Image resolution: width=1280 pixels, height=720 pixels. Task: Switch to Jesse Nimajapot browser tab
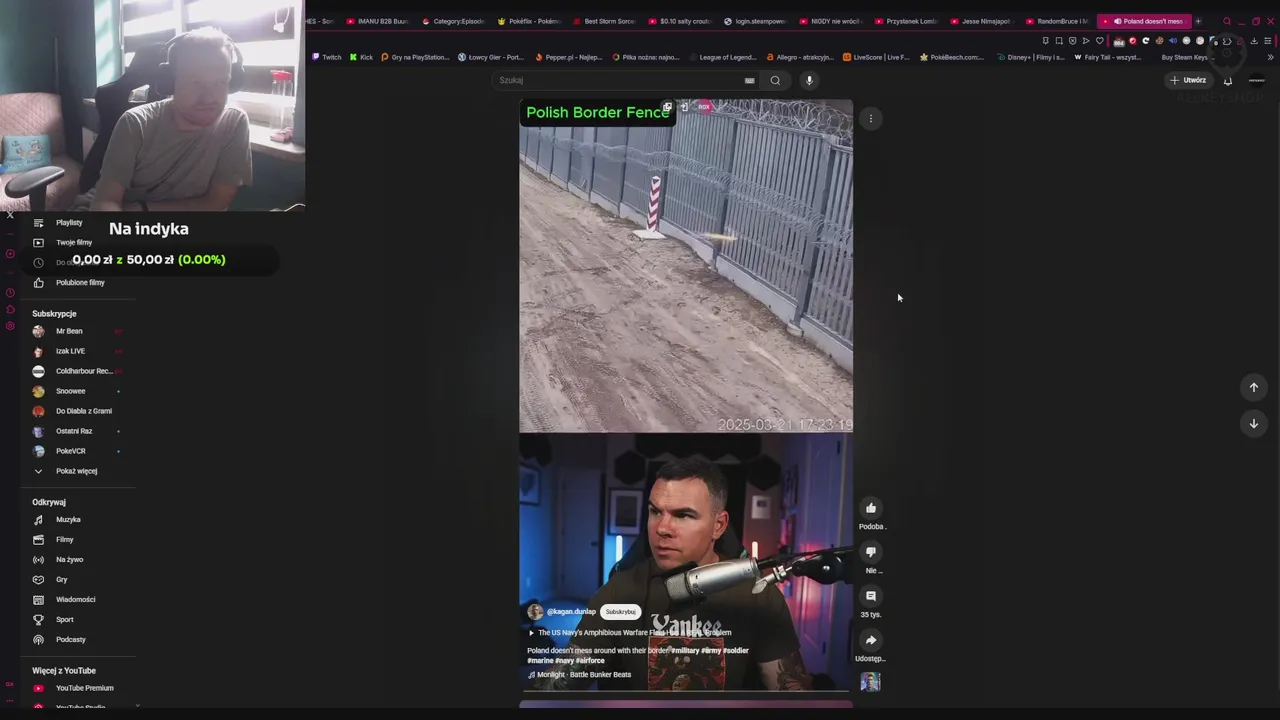point(981,21)
